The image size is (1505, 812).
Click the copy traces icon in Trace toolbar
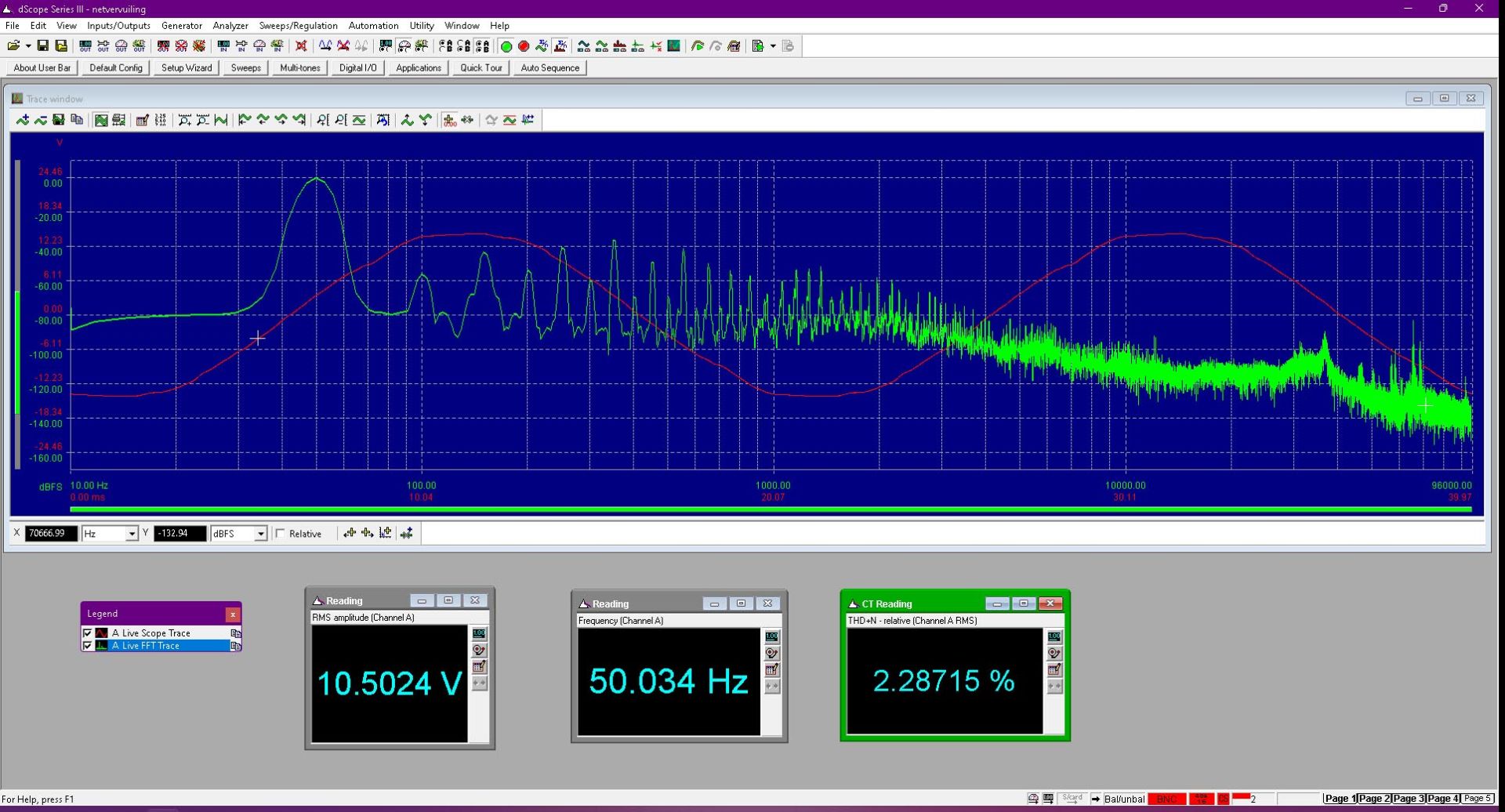tap(77, 120)
